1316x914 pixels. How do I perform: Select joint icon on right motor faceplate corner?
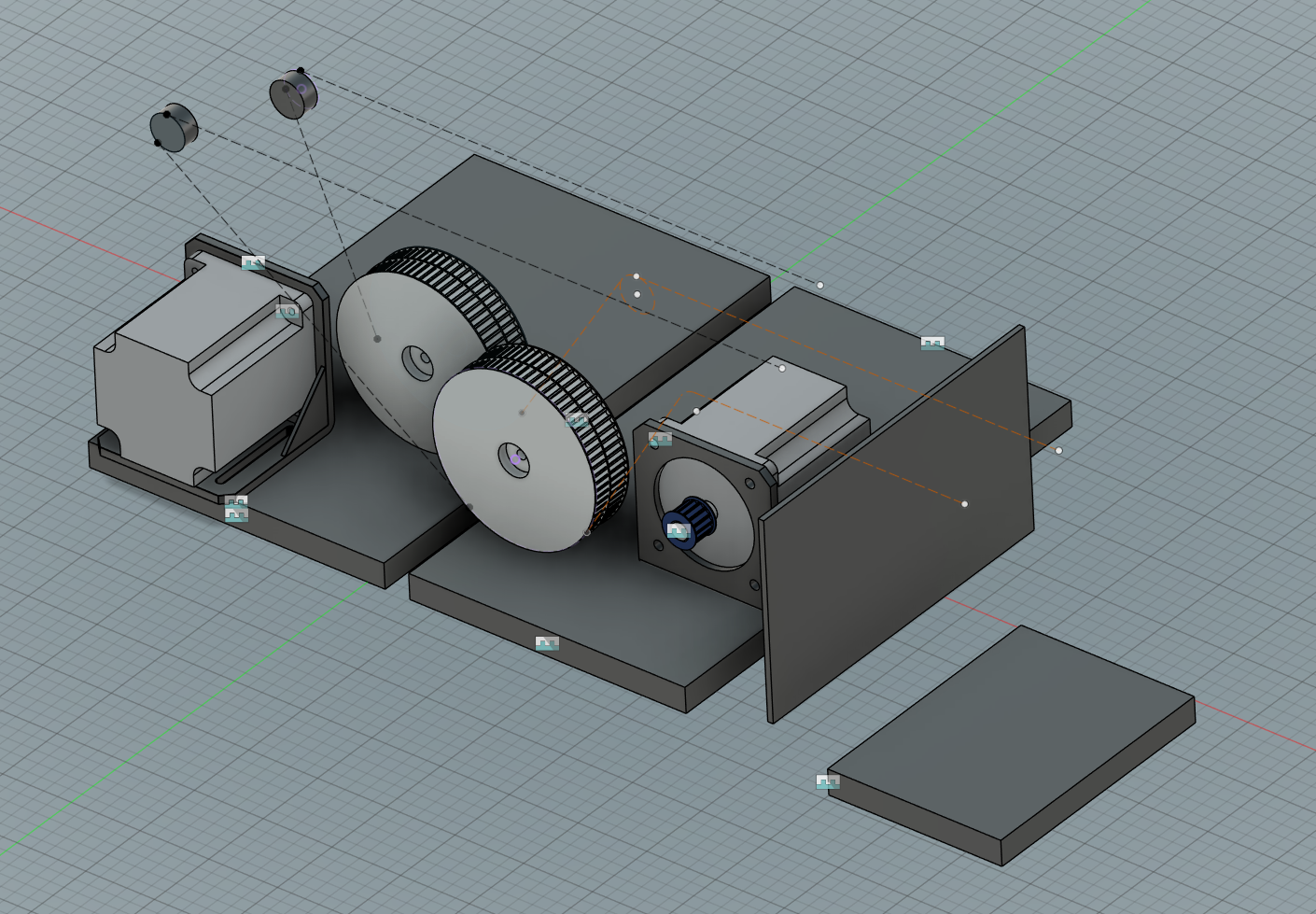click(660, 439)
